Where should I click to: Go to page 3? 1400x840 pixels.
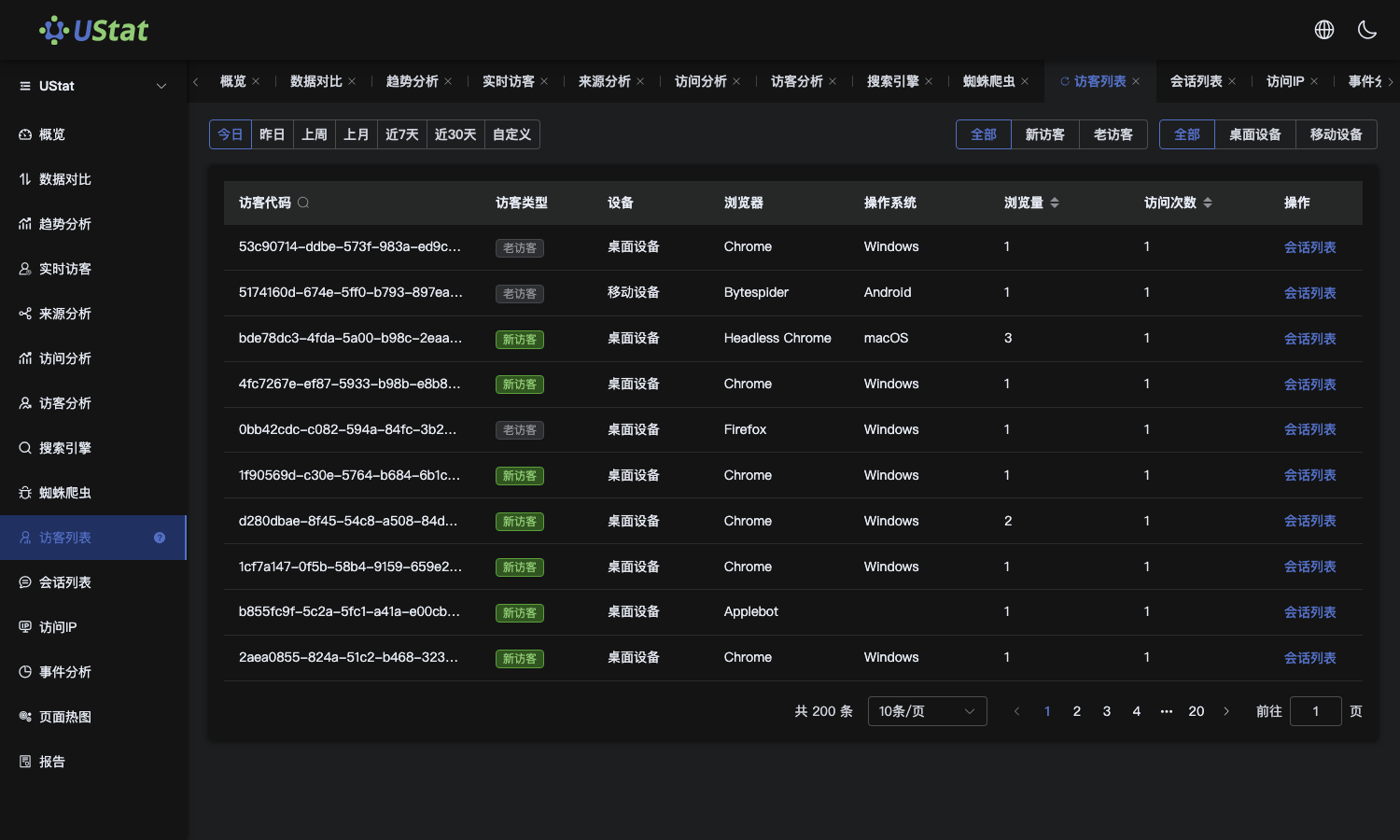1107,711
